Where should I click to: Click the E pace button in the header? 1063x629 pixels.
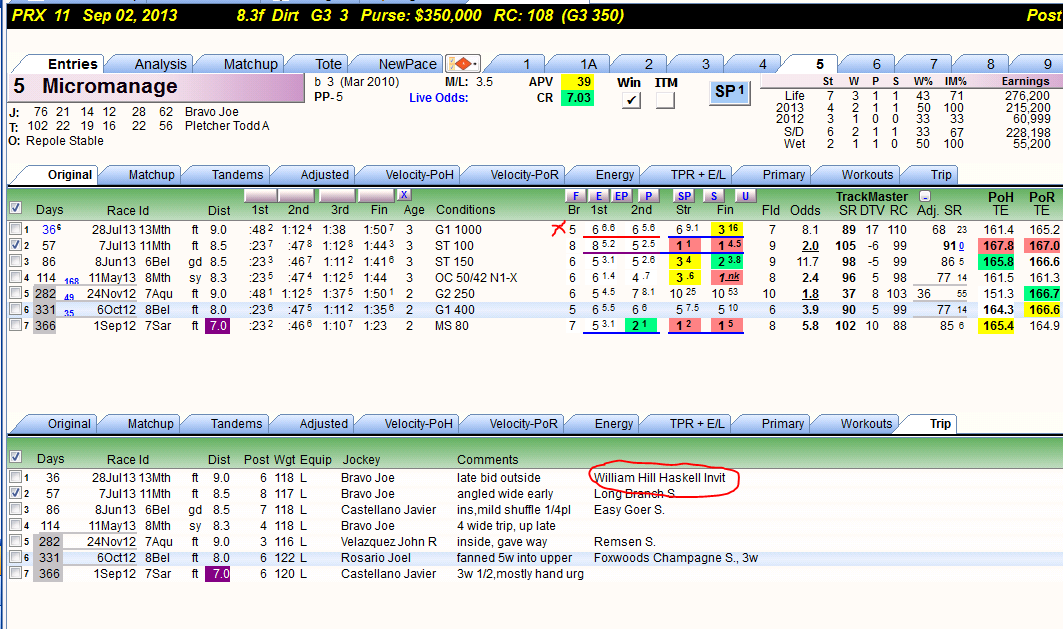click(599, 196)
